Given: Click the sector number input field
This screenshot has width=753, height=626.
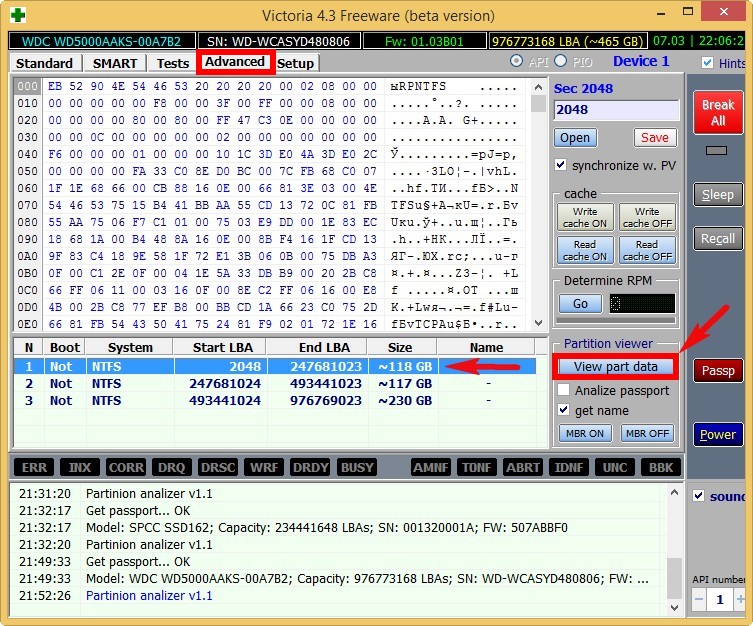Looking at the screenshot, I should pyautogui.click(x=616, y=110).
